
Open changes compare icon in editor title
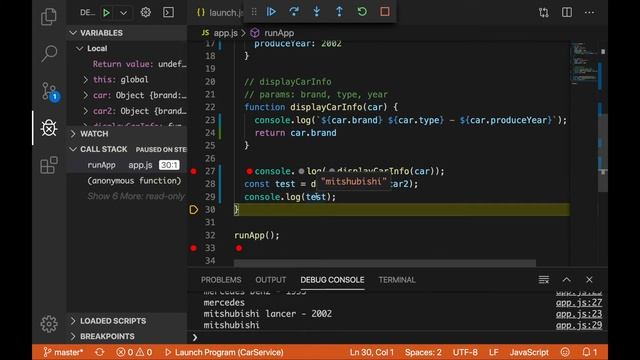coord(544,12)
